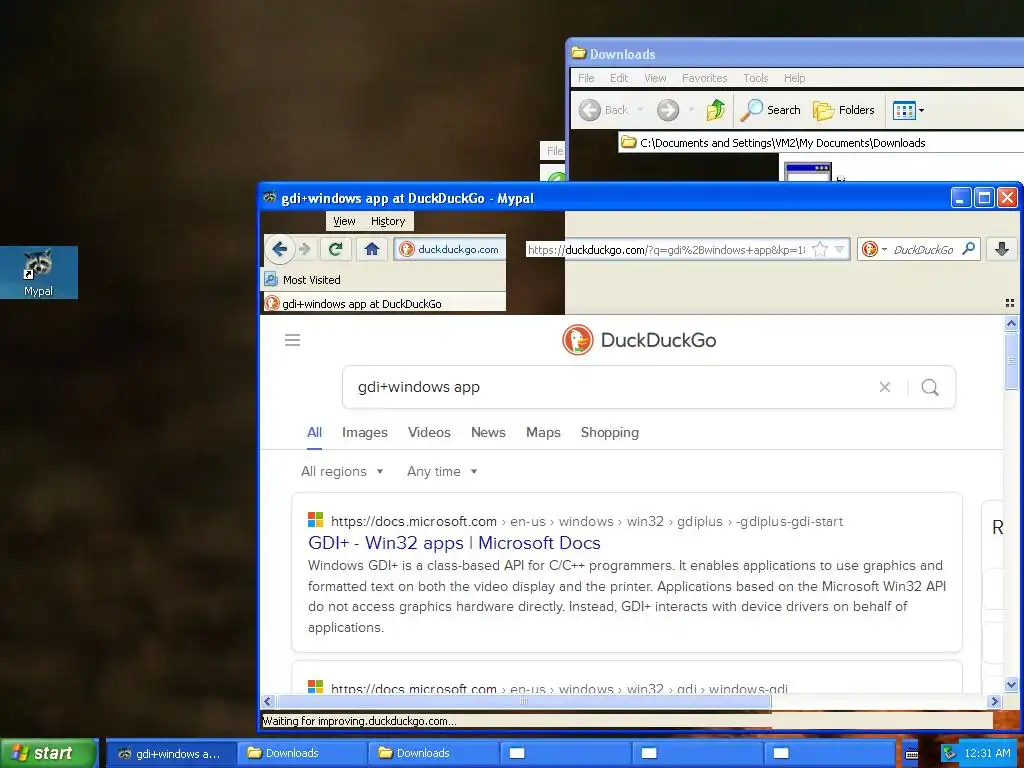Open Mypal's downloads arrow button

pos(1002,249)
